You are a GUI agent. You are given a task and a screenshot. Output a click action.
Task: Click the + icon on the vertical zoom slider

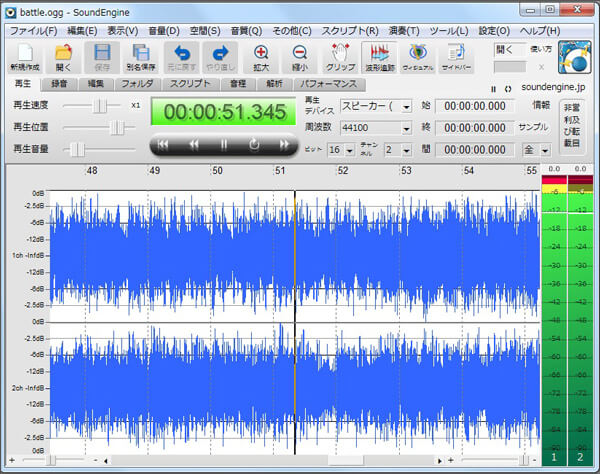(451, 460)
